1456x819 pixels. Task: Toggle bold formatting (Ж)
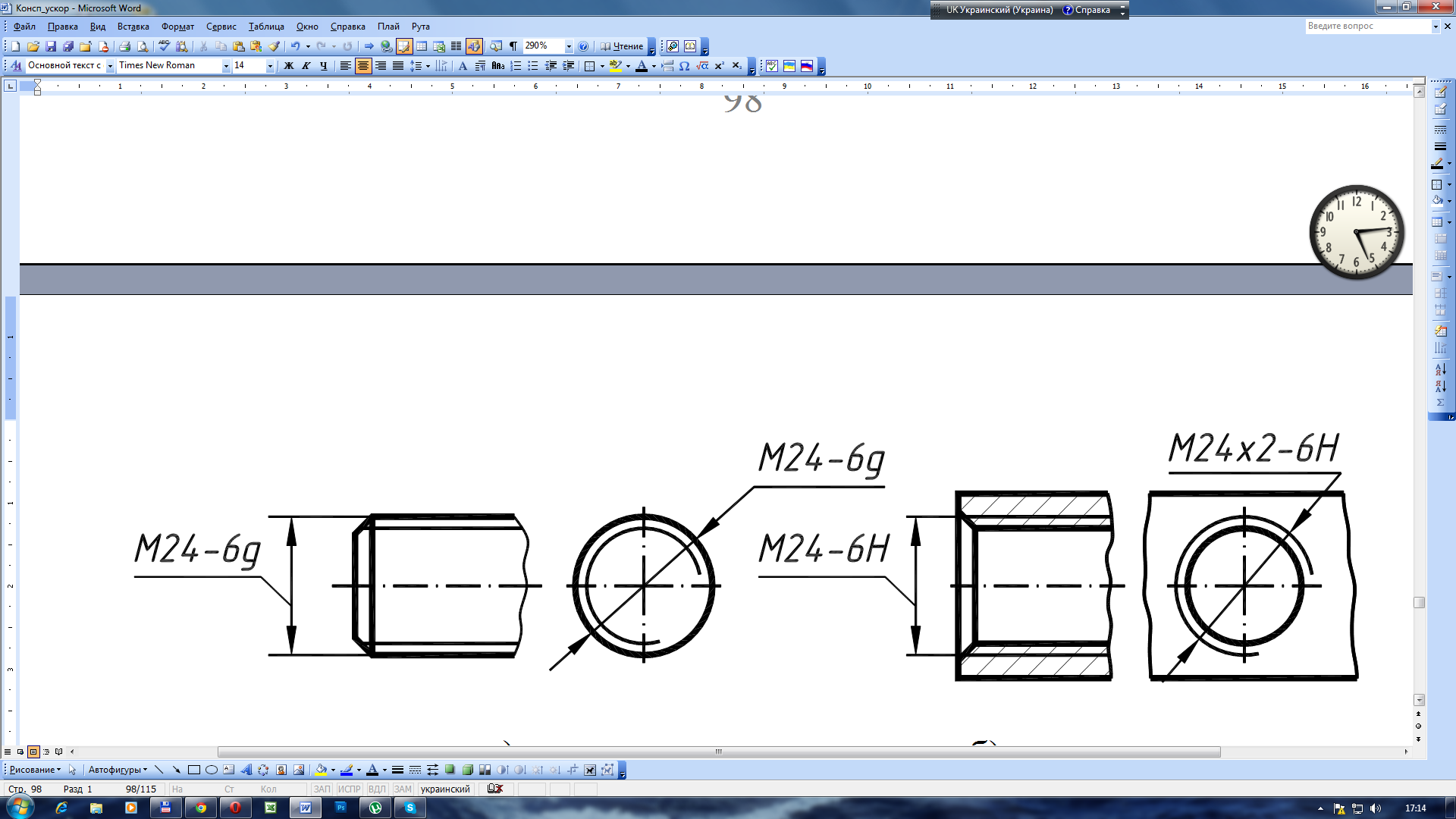point(288,66)
